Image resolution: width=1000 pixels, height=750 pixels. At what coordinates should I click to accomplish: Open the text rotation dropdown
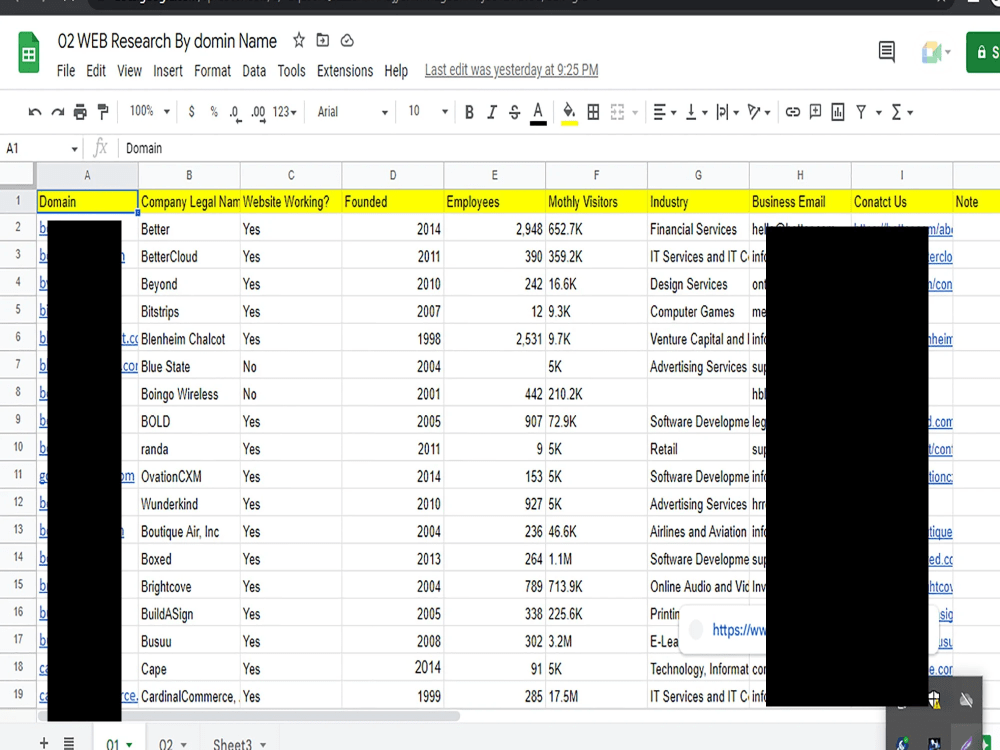click(759, 112)
